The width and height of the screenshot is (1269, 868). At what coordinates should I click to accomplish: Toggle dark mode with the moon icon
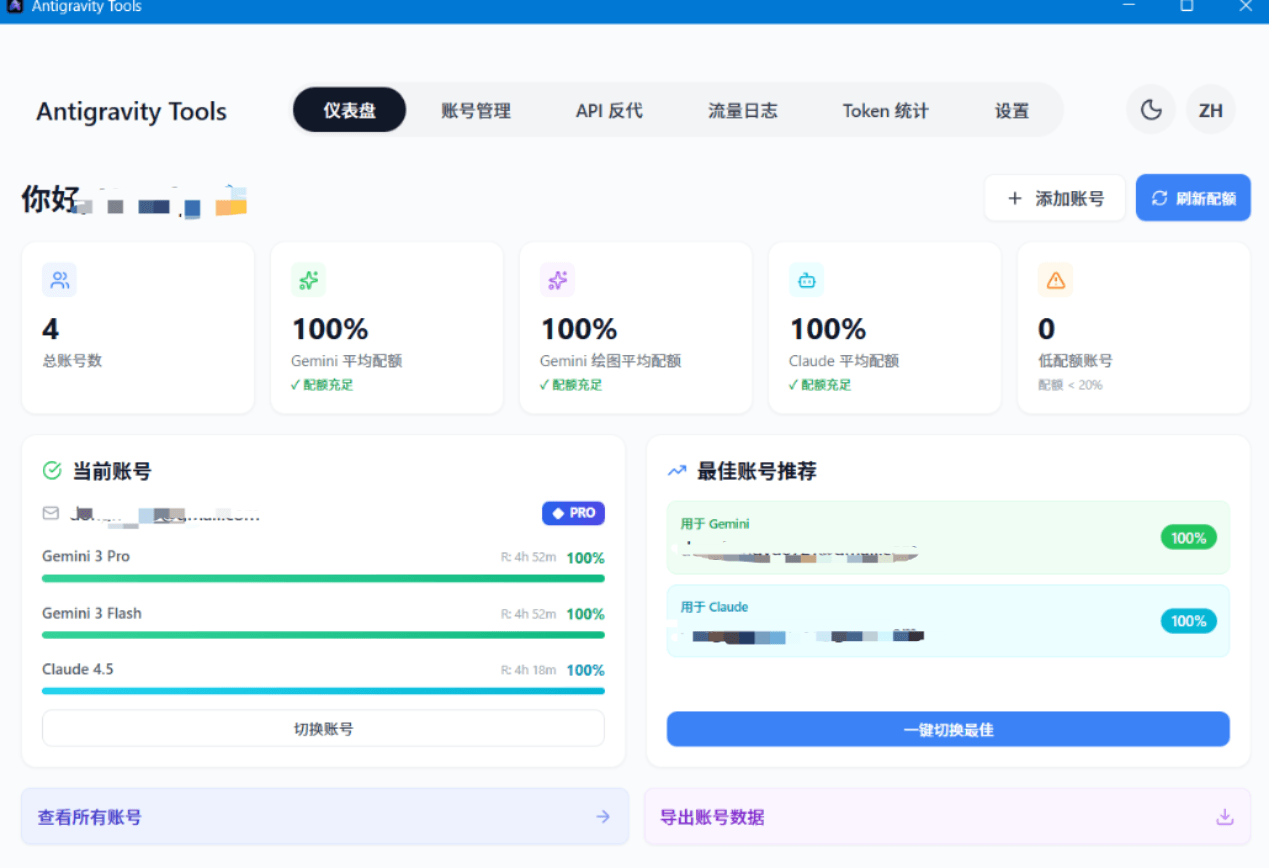coord(1150,110)
